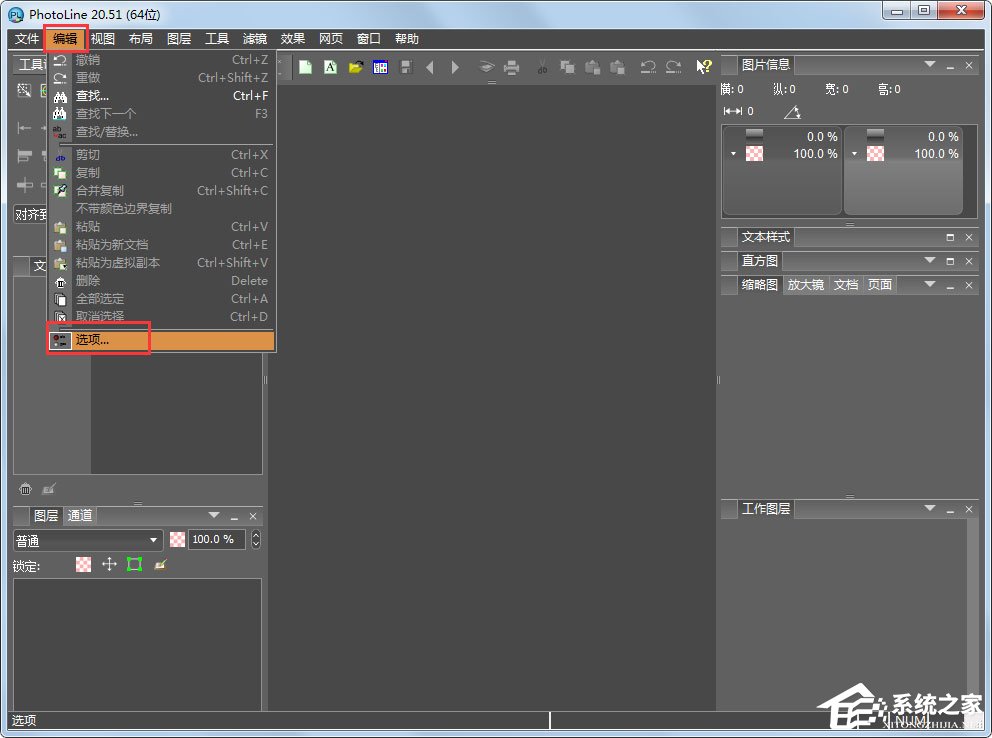
Task: Click the edit icon beside the trash icon
Action: coord(49,489)
